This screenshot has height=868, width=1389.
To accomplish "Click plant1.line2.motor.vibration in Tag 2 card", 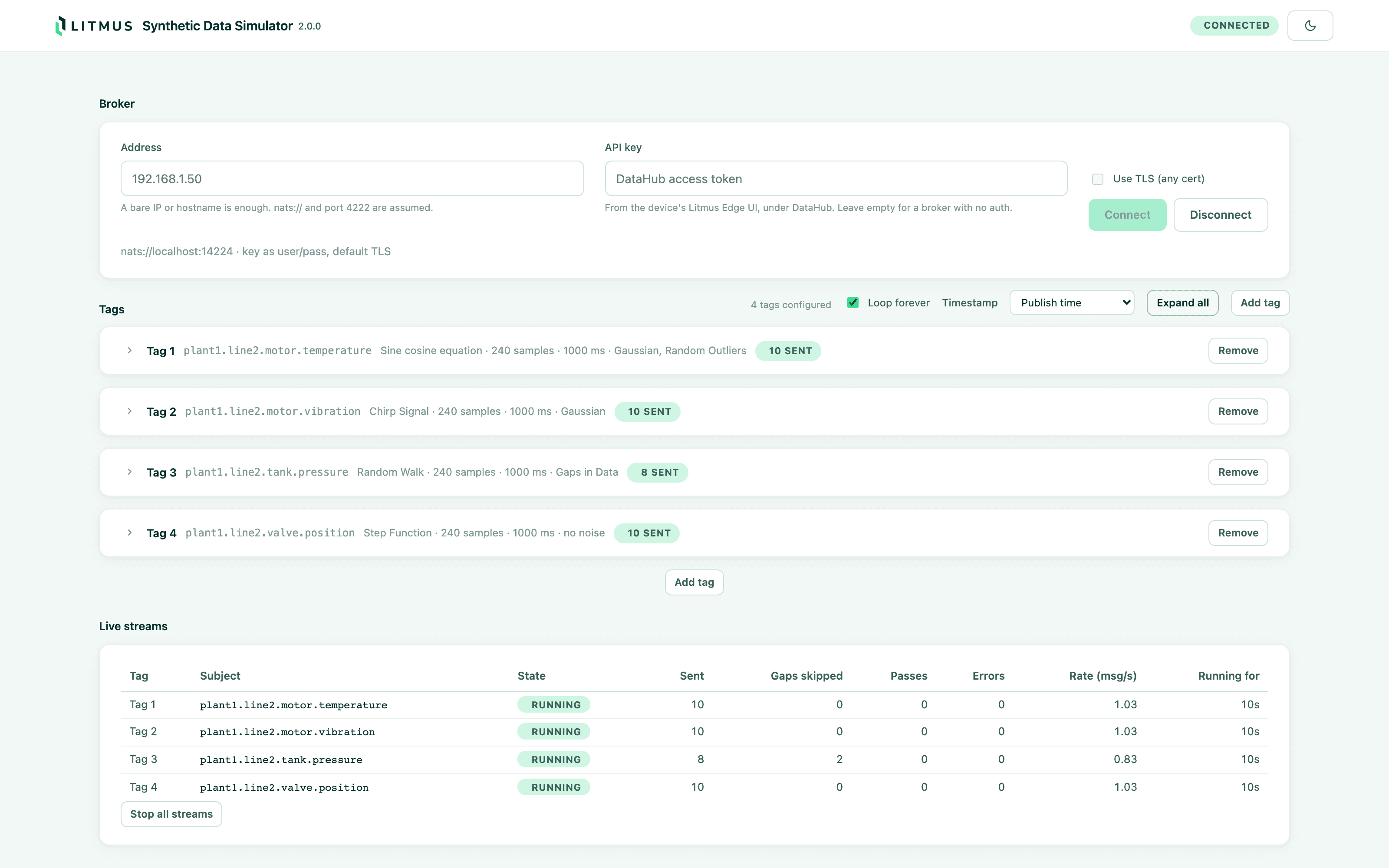I will coord(273,411).
